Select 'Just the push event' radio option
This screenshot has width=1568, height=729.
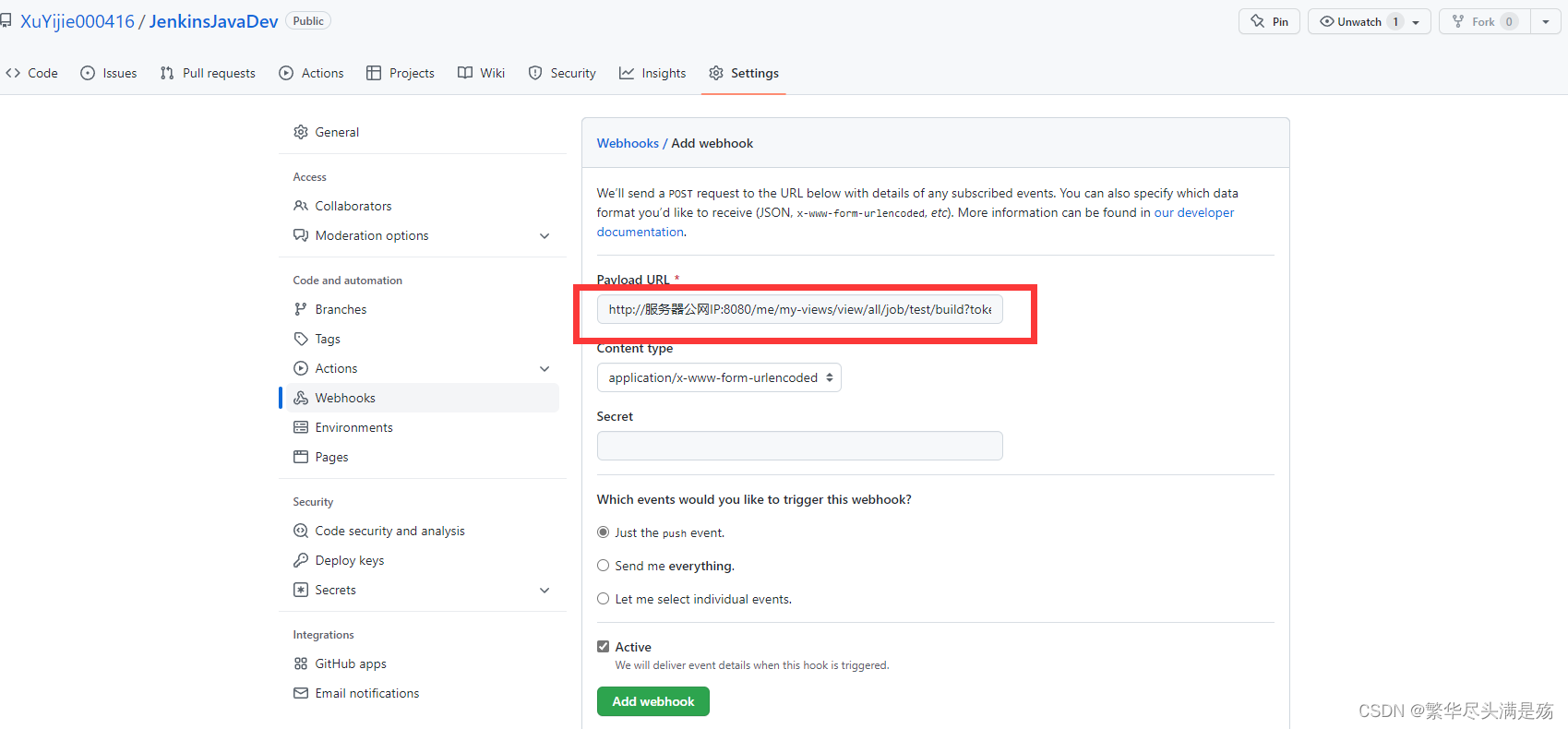tap(604, 532)
